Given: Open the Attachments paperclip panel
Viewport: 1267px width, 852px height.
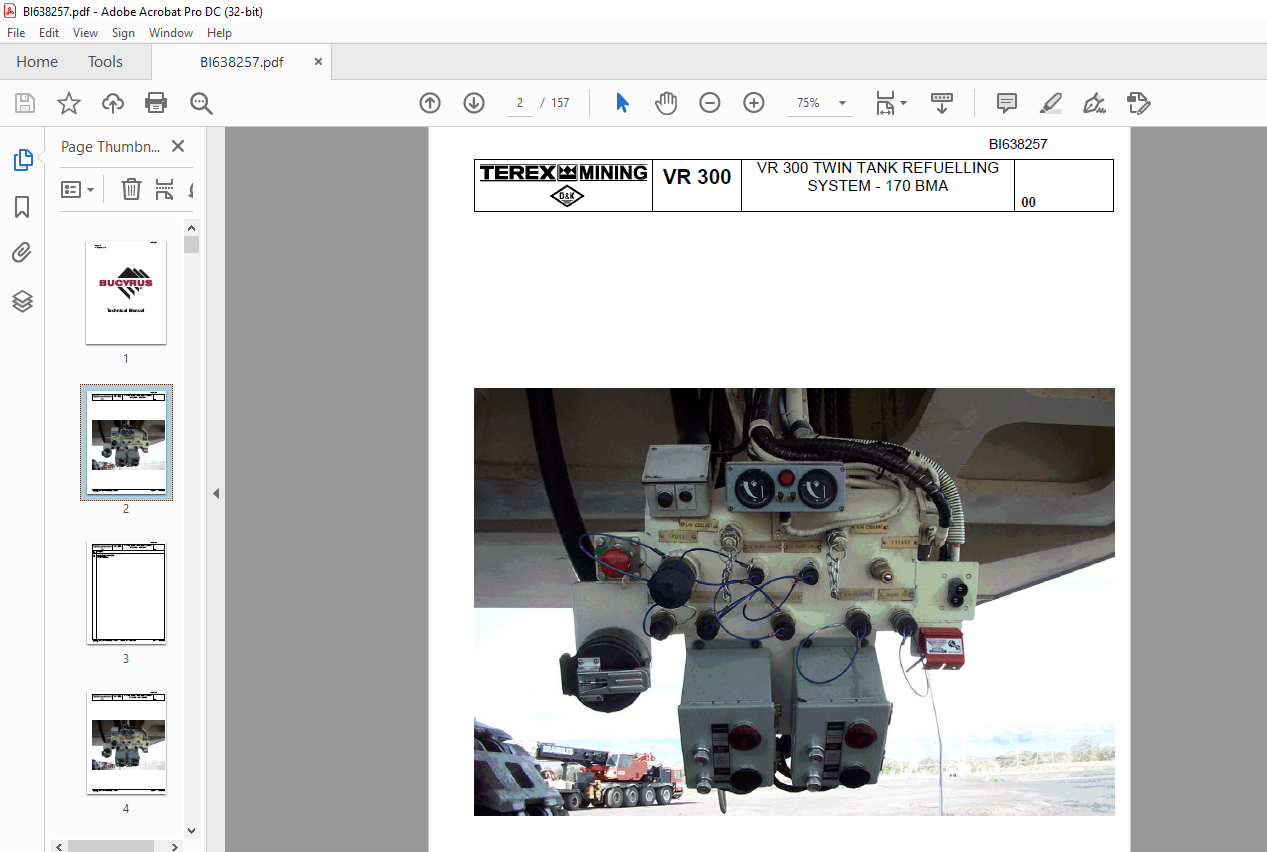Looking at the screenshot, I should click(x=22, y=254).
